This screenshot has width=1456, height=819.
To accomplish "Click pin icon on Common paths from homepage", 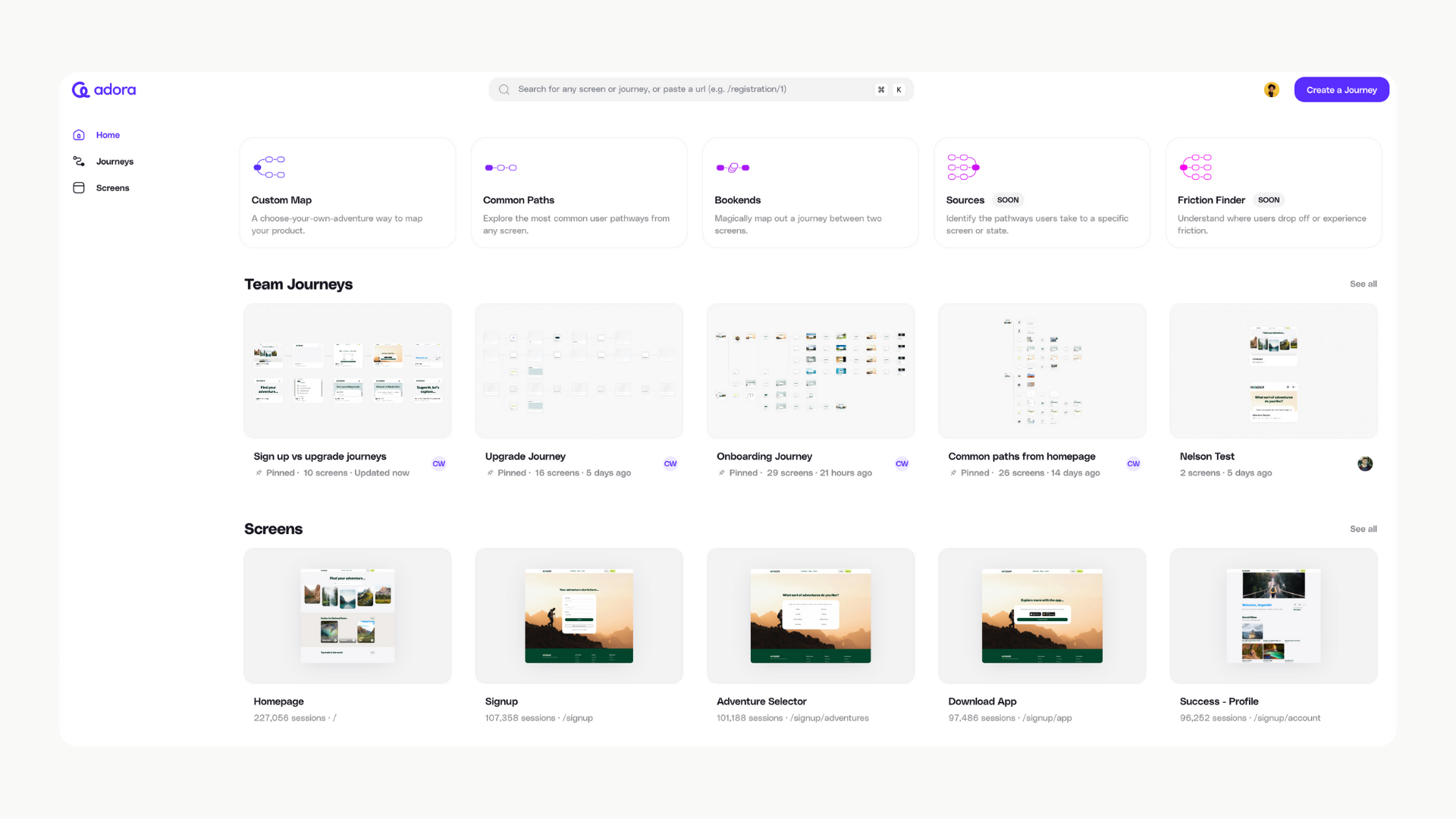I will point(953,473).
